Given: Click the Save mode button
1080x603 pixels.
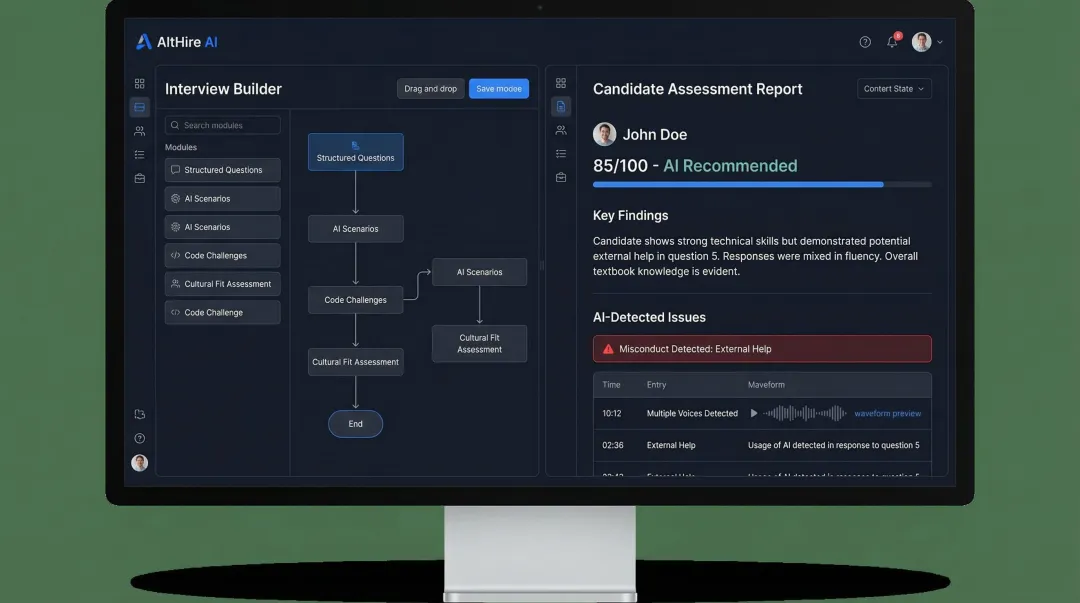Looking at the screenshot, I should pyautogui.click(x=498, y=88).
